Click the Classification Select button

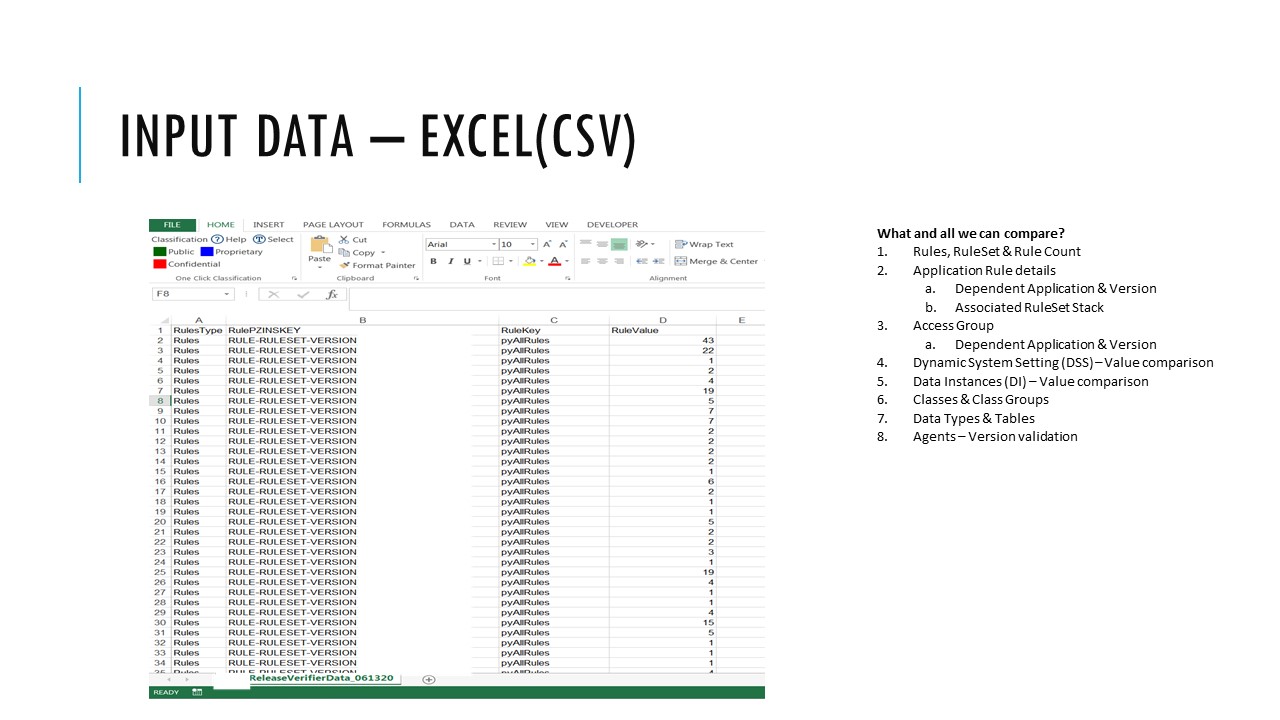273,240
